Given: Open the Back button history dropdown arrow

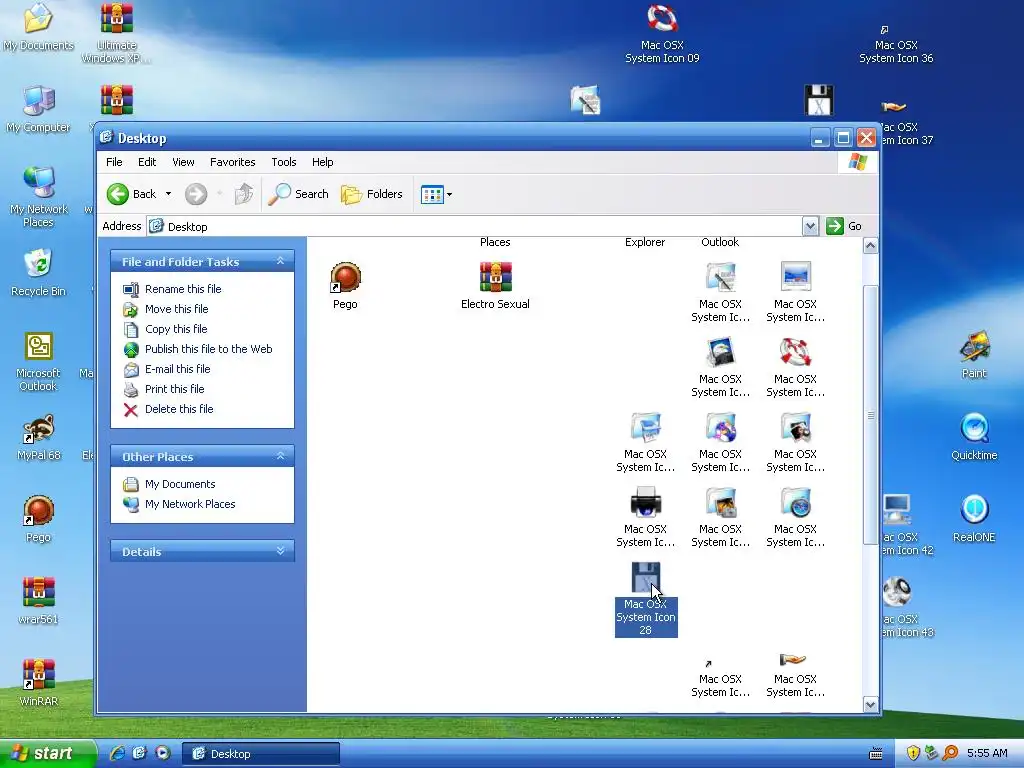Looking at the screenshot, I should (168, 194).
